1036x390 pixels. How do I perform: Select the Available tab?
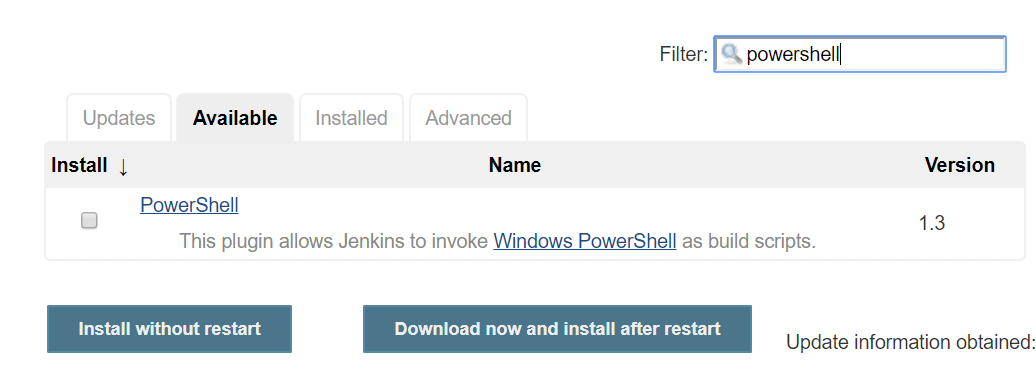[x=235, y=118]
